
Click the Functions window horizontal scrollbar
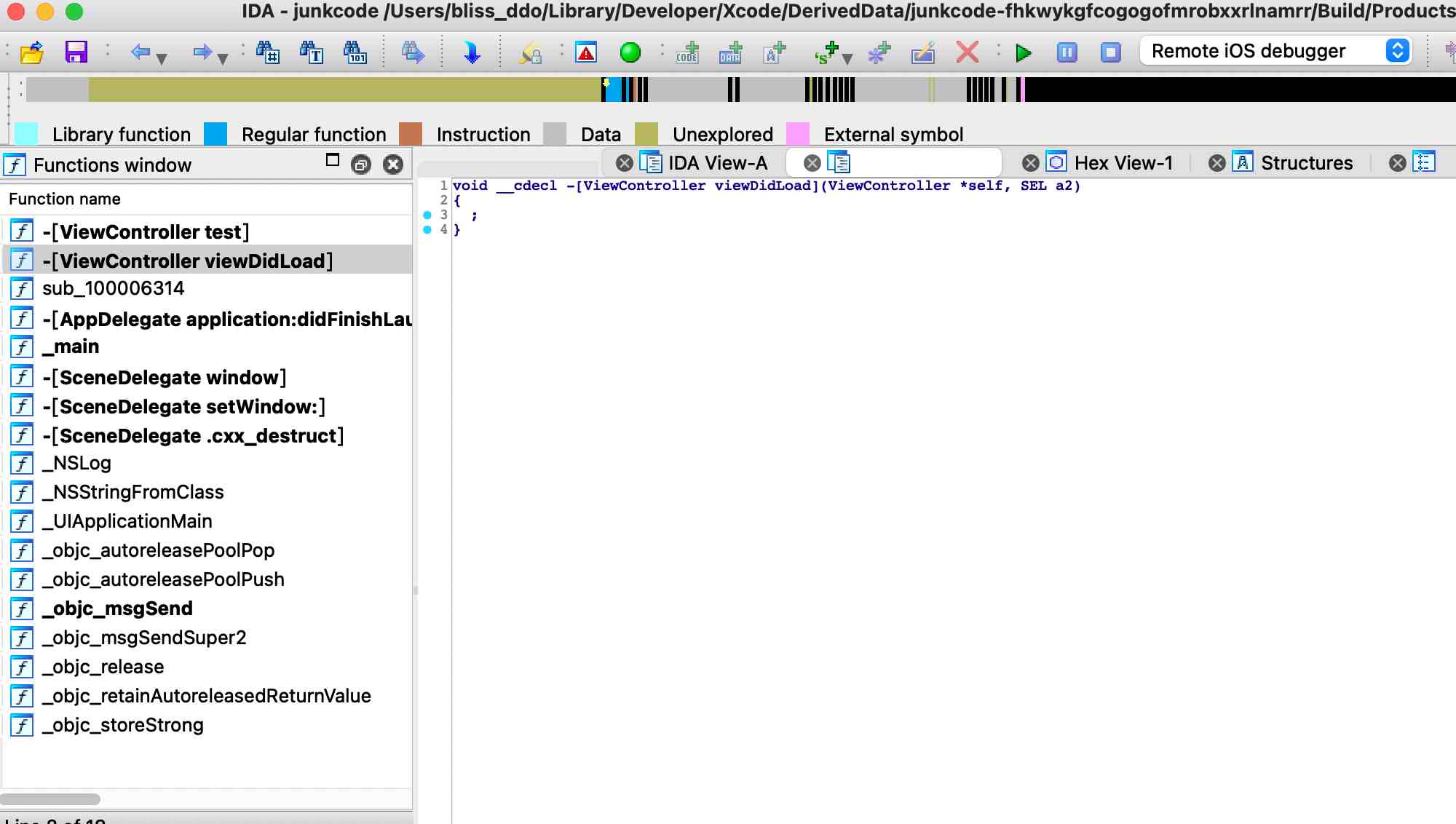[51, 799]
